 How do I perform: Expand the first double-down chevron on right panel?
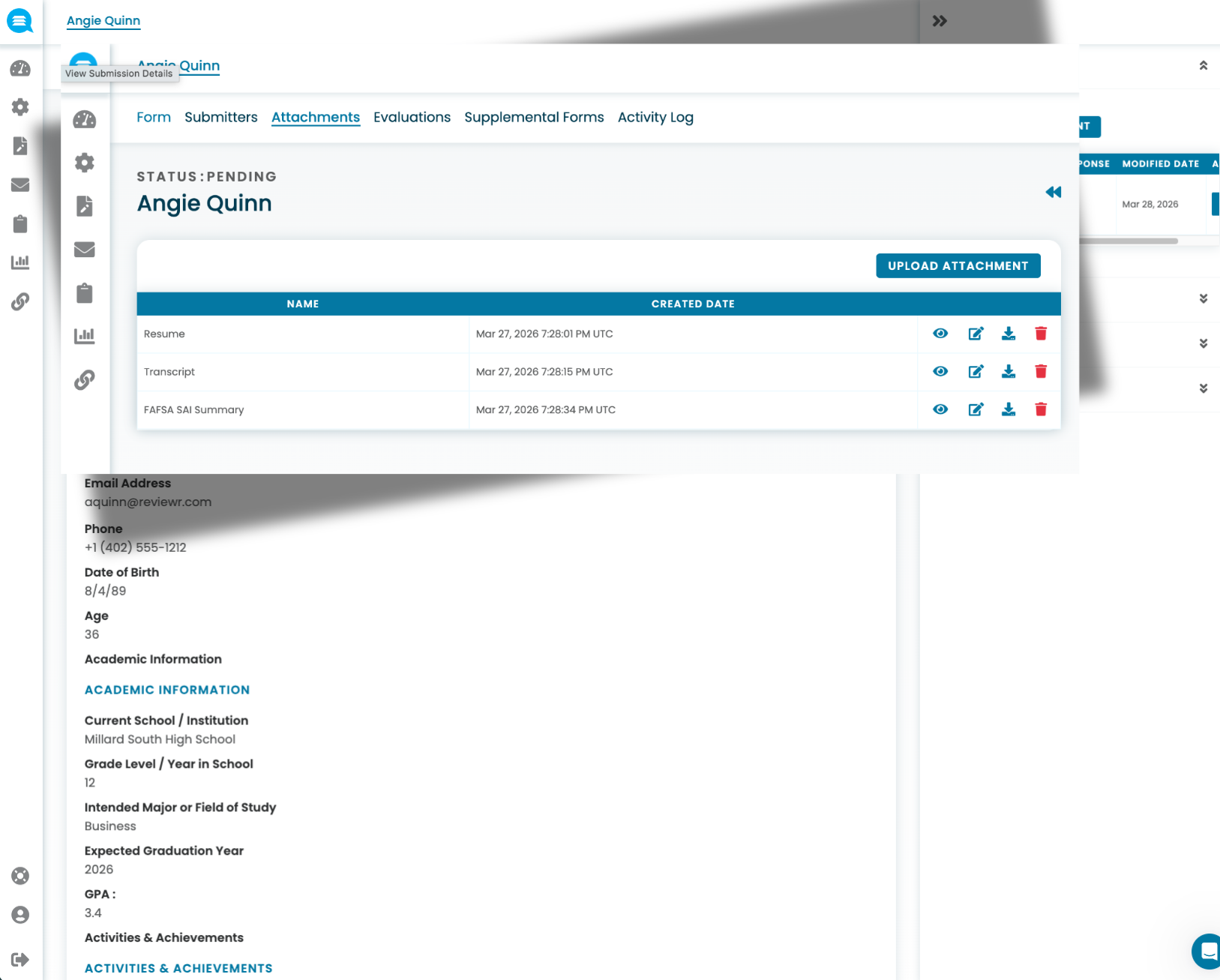(x=1204, y=298)
